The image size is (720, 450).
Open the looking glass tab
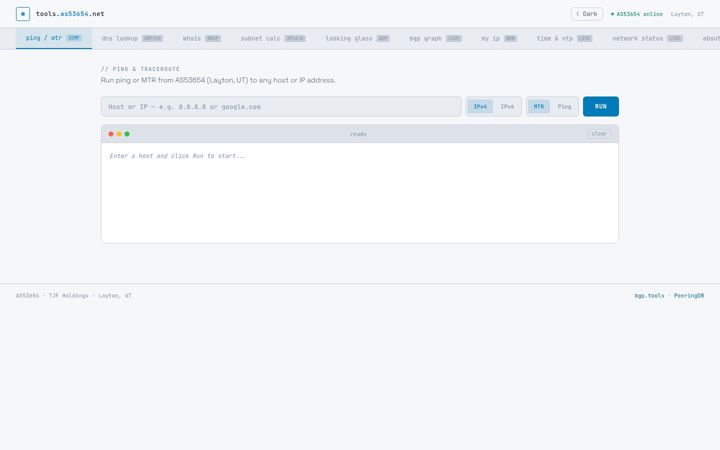tap(357, 39)
